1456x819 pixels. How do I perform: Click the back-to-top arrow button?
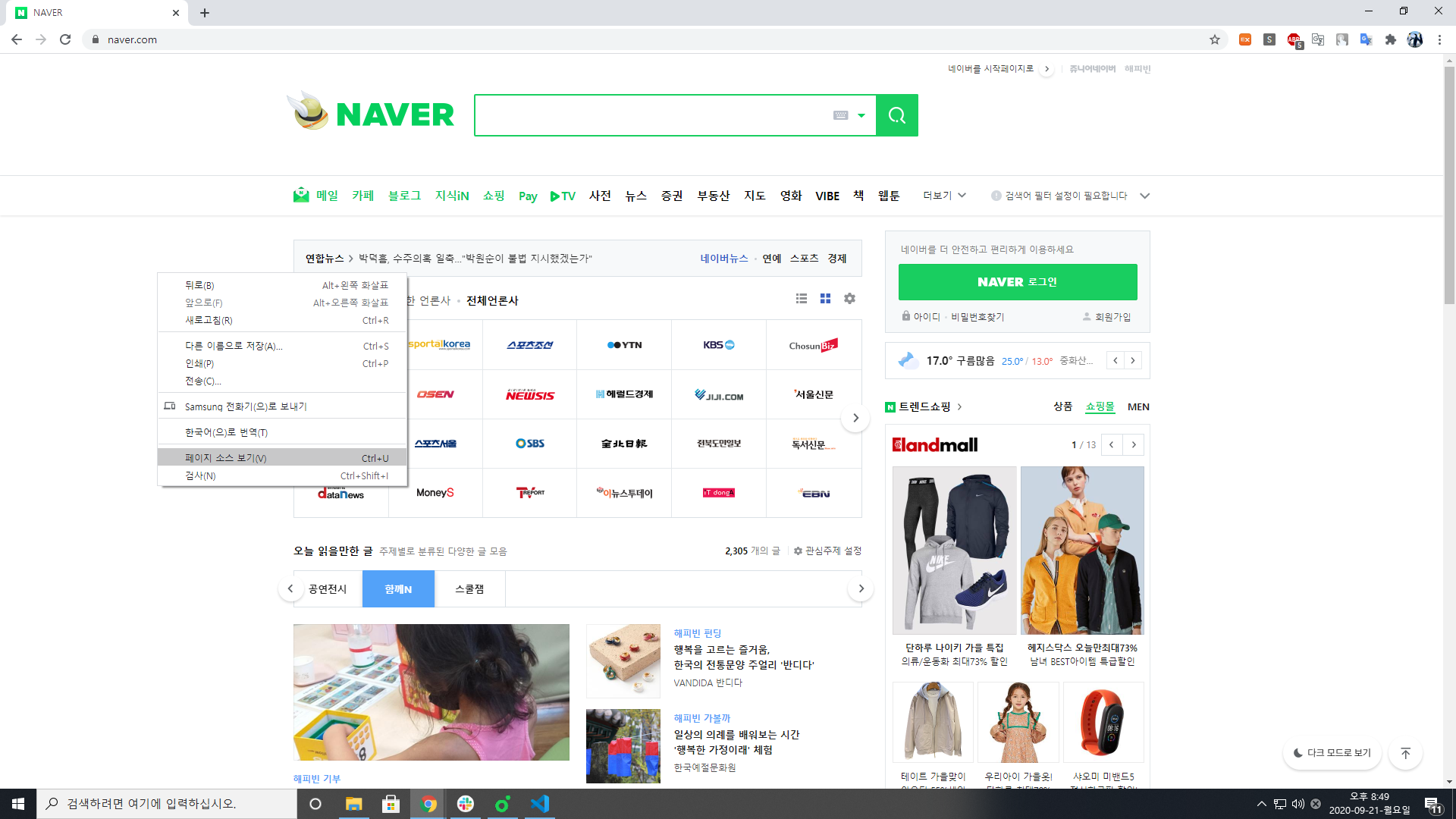[1405, 753]
